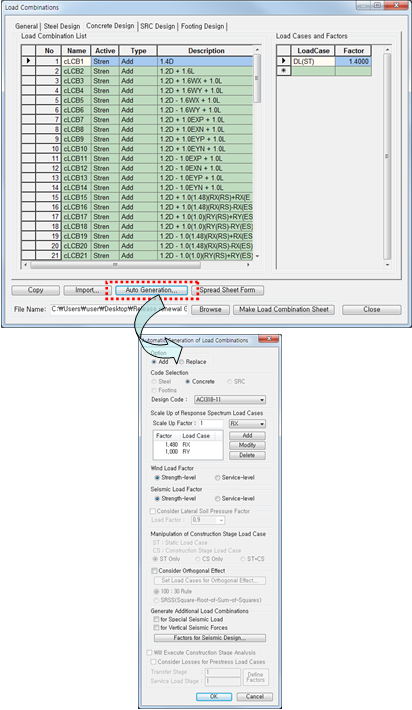Click the scroll down arrow of the combination list

[x=257, y=256]
